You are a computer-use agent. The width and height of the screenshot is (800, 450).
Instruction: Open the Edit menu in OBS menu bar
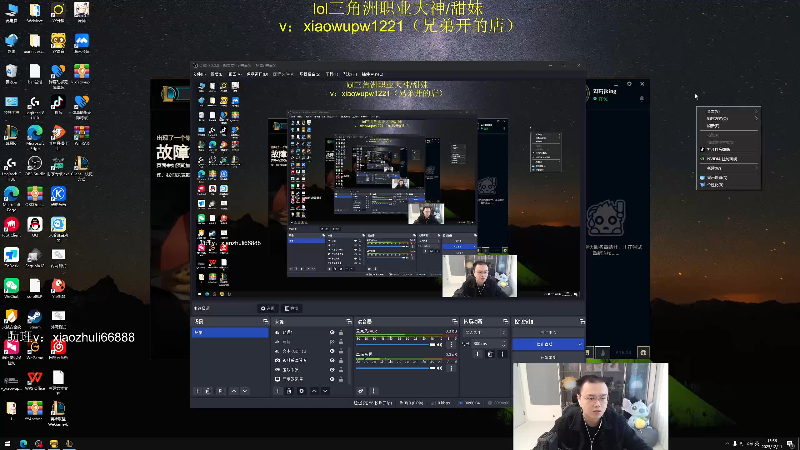pyautogui.click(x=216, y=74)
